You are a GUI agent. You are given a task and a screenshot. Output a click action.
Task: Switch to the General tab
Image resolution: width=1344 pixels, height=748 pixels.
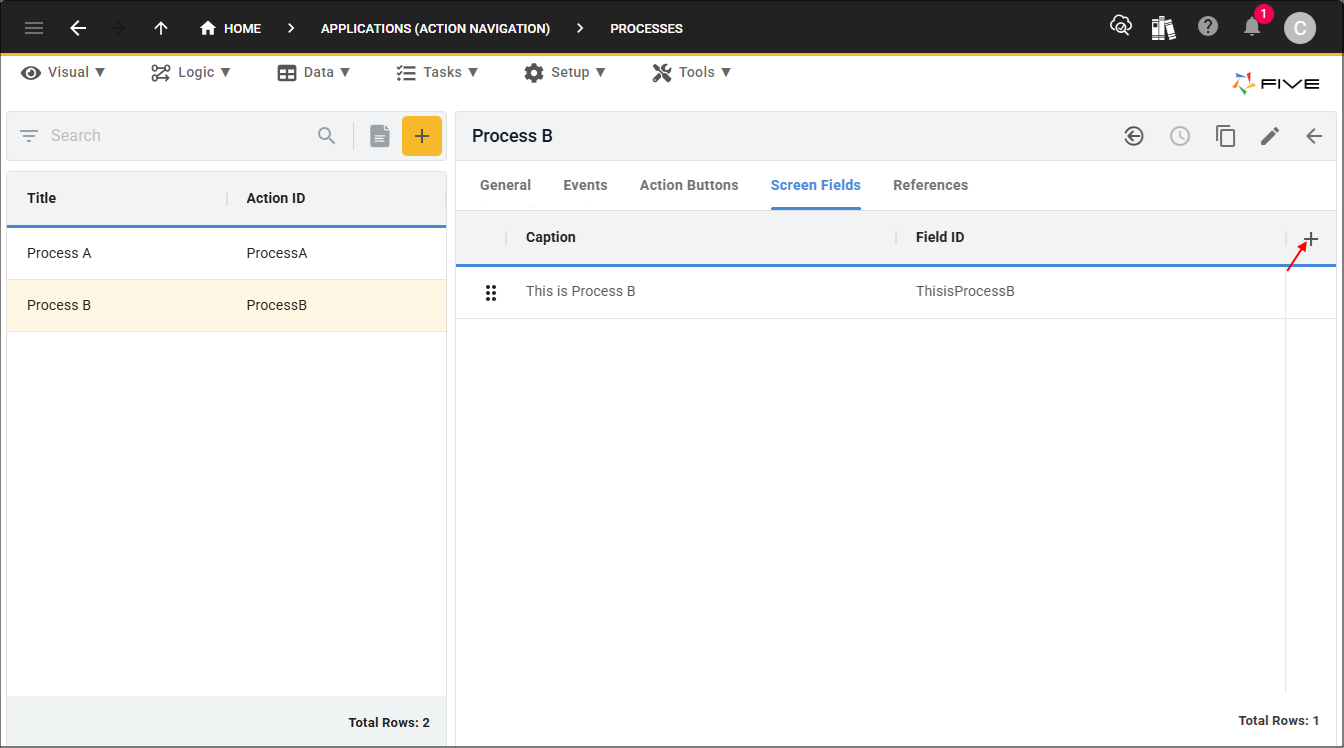[x=506, y=185]
